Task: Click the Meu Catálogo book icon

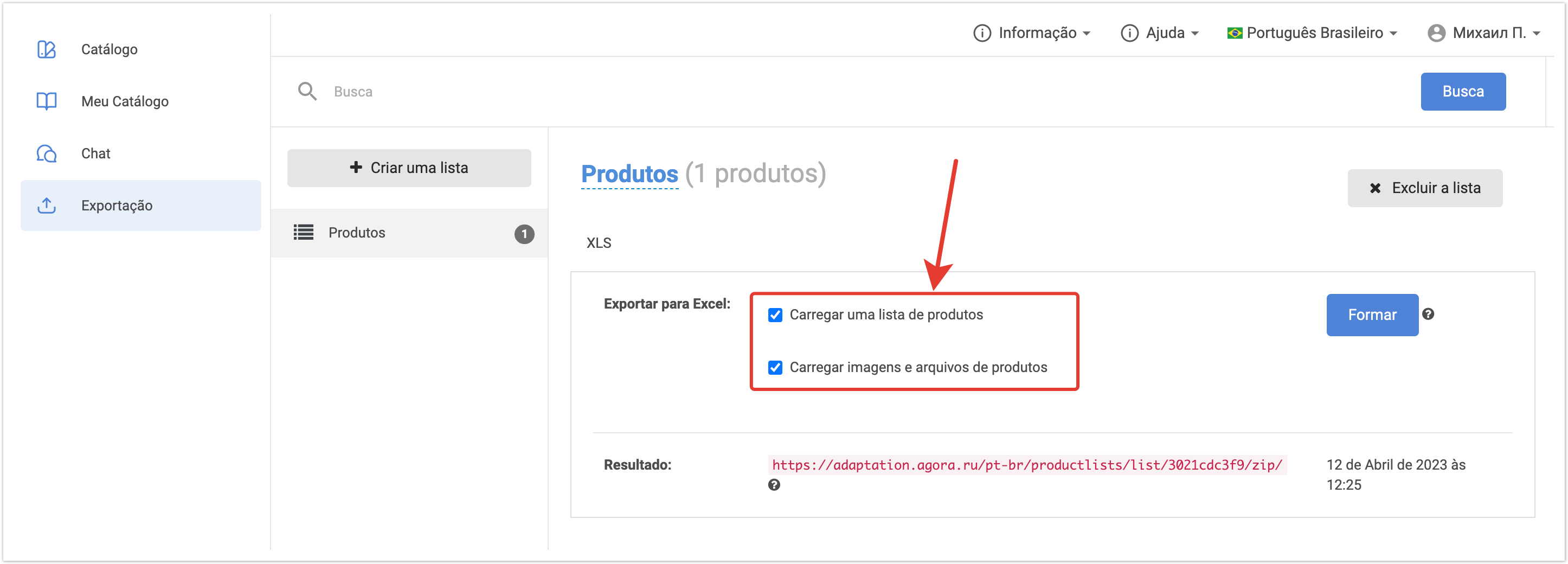Action: pyautogui.click(x=46, y=101)
